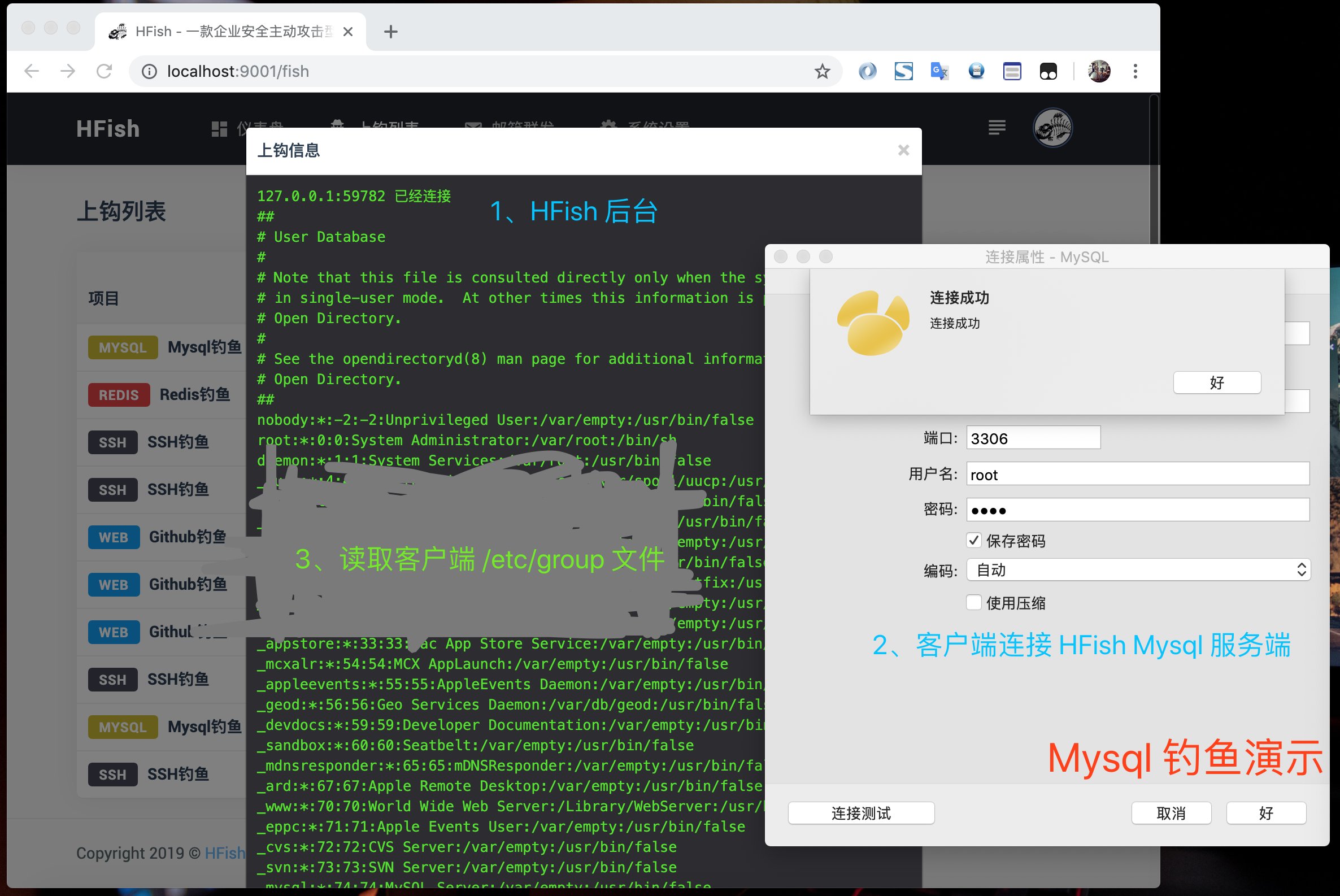Image resolution: width=1340 pixels, height=896 pixels.
Task: Open the dashboard menu grid icon
Action: point(219,129)
